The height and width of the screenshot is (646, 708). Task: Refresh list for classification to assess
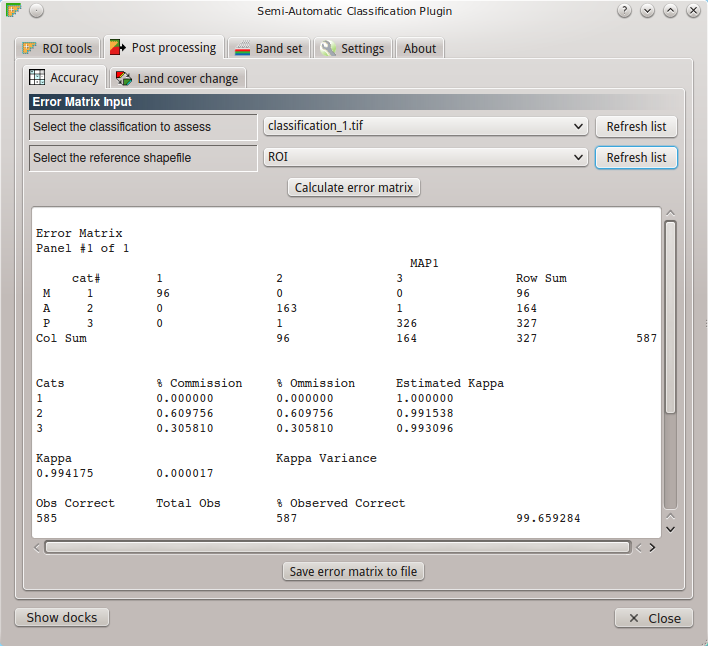pos(636,126)
